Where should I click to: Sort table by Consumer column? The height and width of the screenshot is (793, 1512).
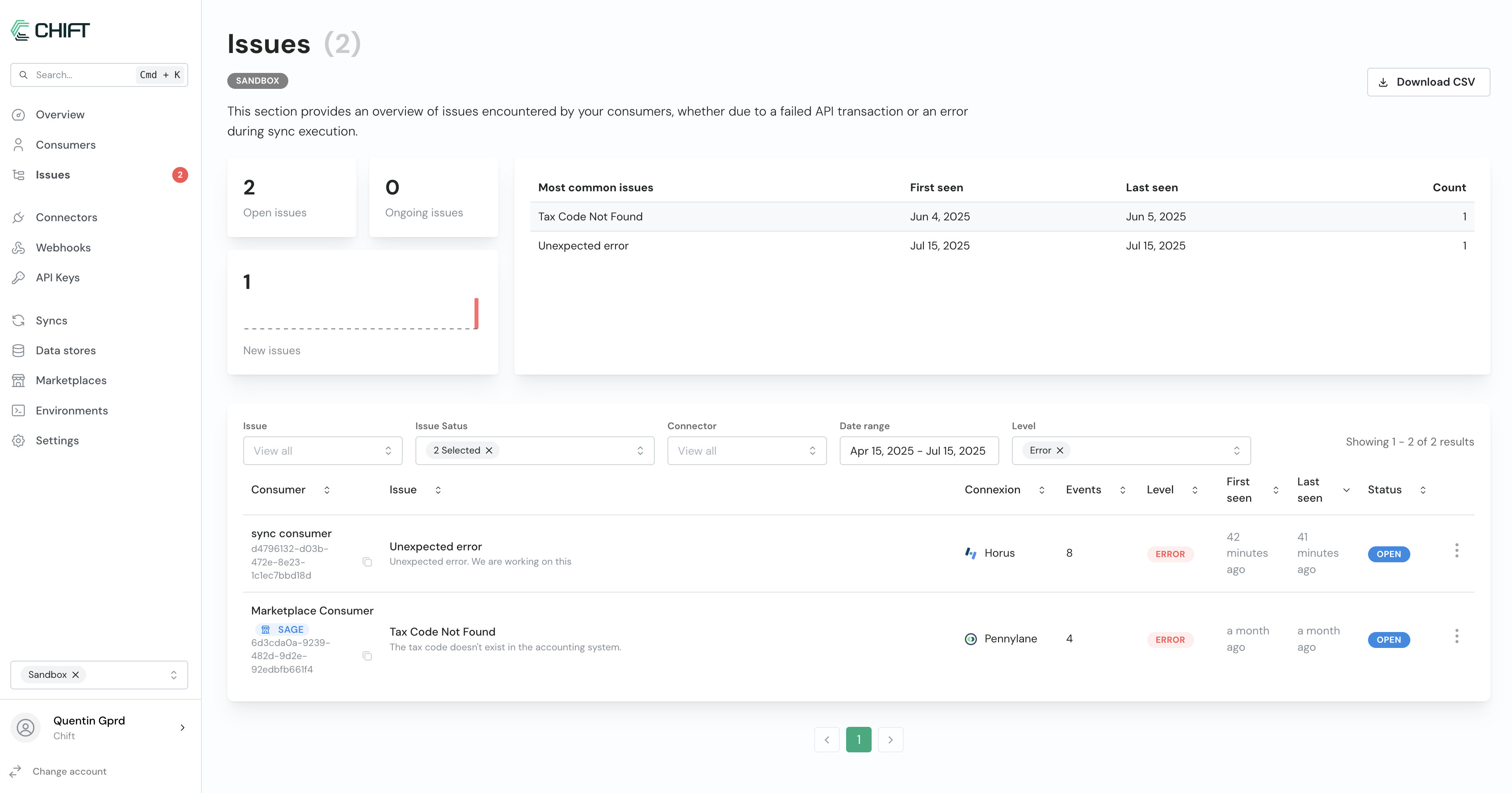327,490
